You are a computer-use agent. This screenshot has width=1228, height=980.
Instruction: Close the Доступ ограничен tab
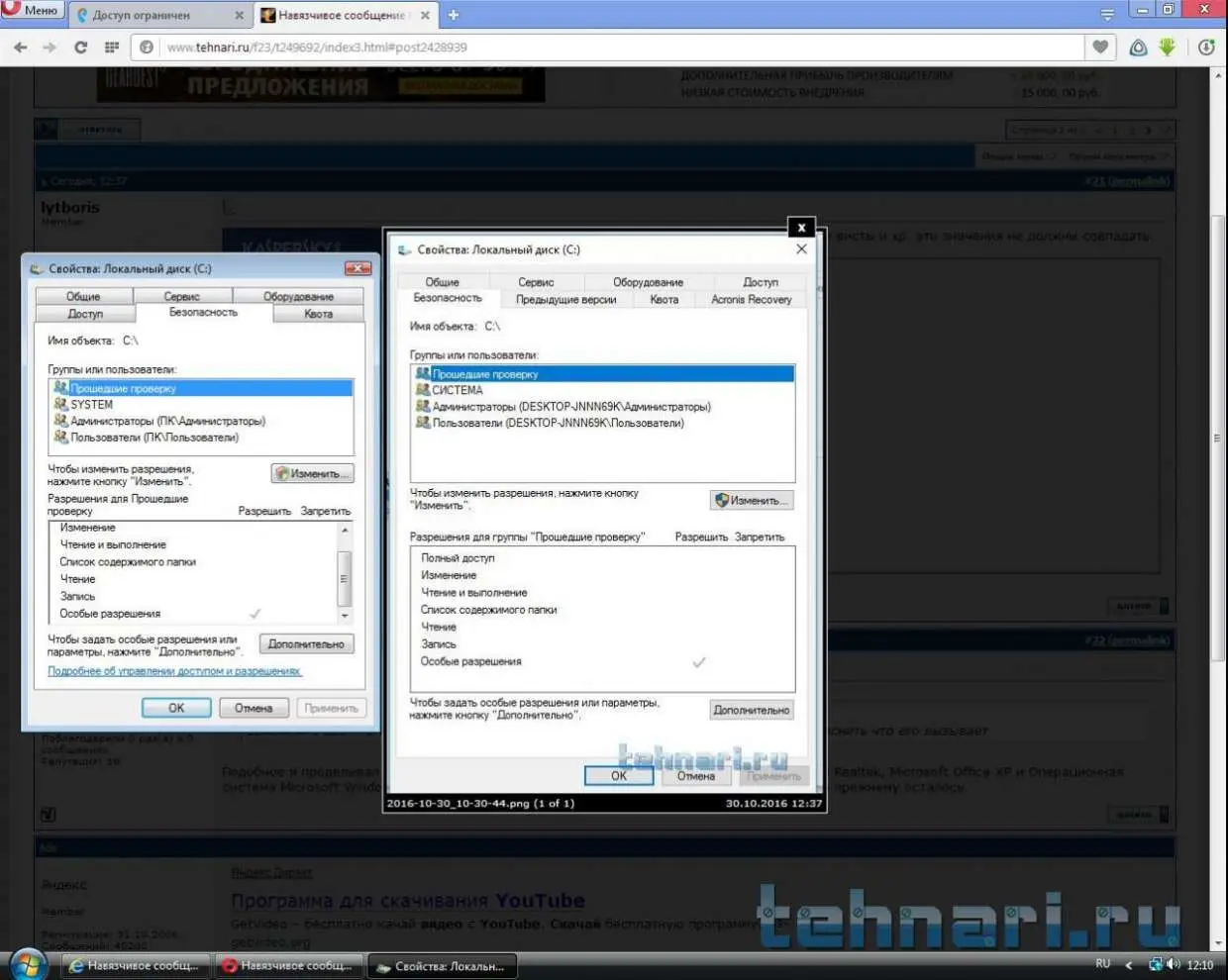click(239, 15)
